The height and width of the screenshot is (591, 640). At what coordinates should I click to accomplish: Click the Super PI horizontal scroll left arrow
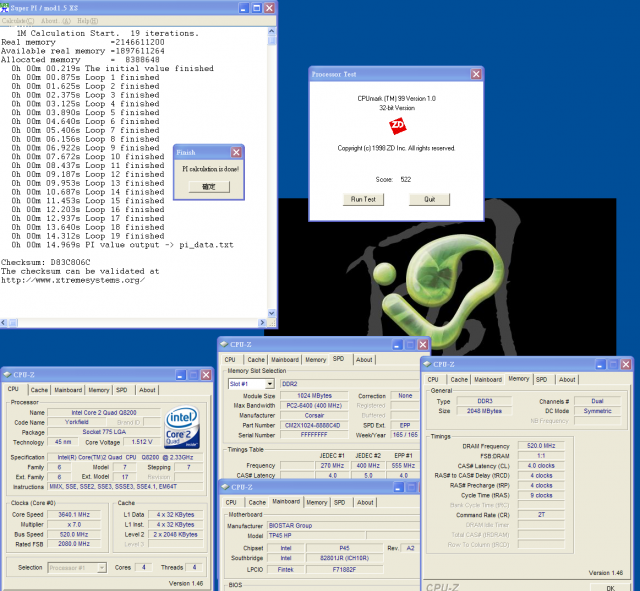[x=4, y=322]
